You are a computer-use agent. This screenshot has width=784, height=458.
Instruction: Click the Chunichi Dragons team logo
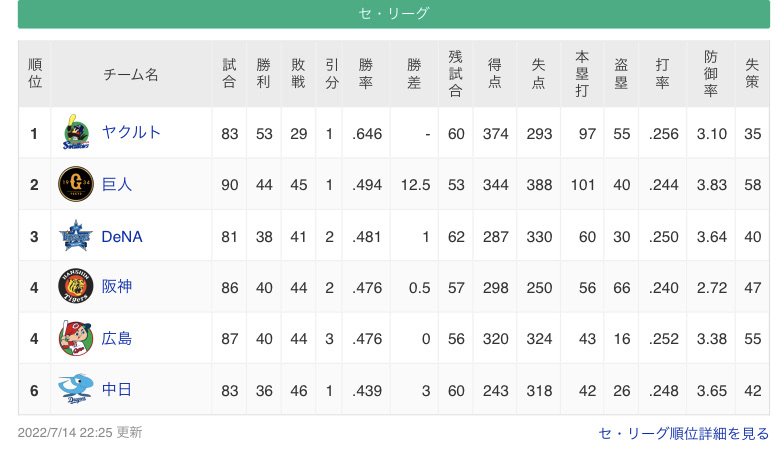76,389
